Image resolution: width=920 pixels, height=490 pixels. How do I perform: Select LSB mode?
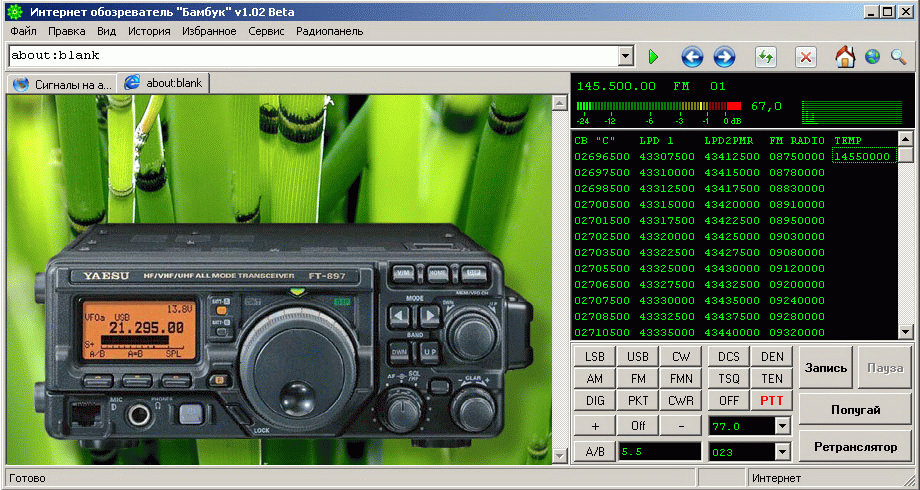click(595, 357)
